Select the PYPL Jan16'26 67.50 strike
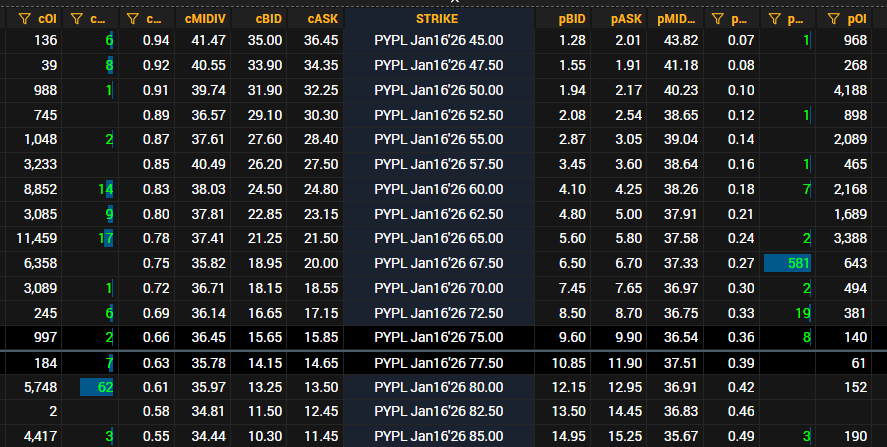The image size is (887, 447). click(438, 264)
